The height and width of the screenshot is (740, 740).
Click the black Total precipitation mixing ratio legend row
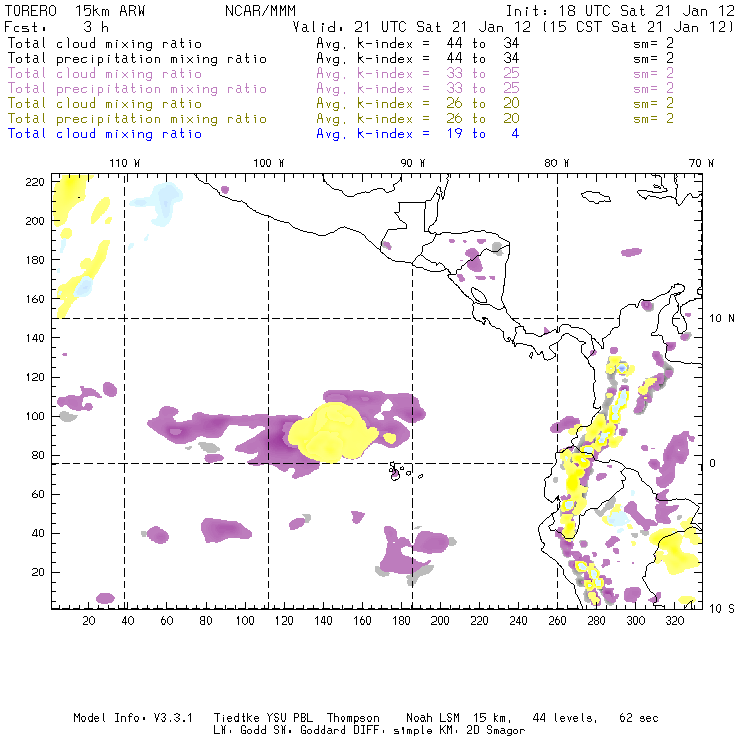tap(340, 59)
